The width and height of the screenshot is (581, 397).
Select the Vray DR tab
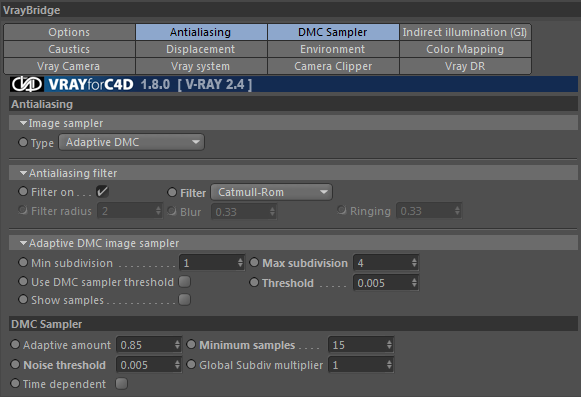[465, 66]
